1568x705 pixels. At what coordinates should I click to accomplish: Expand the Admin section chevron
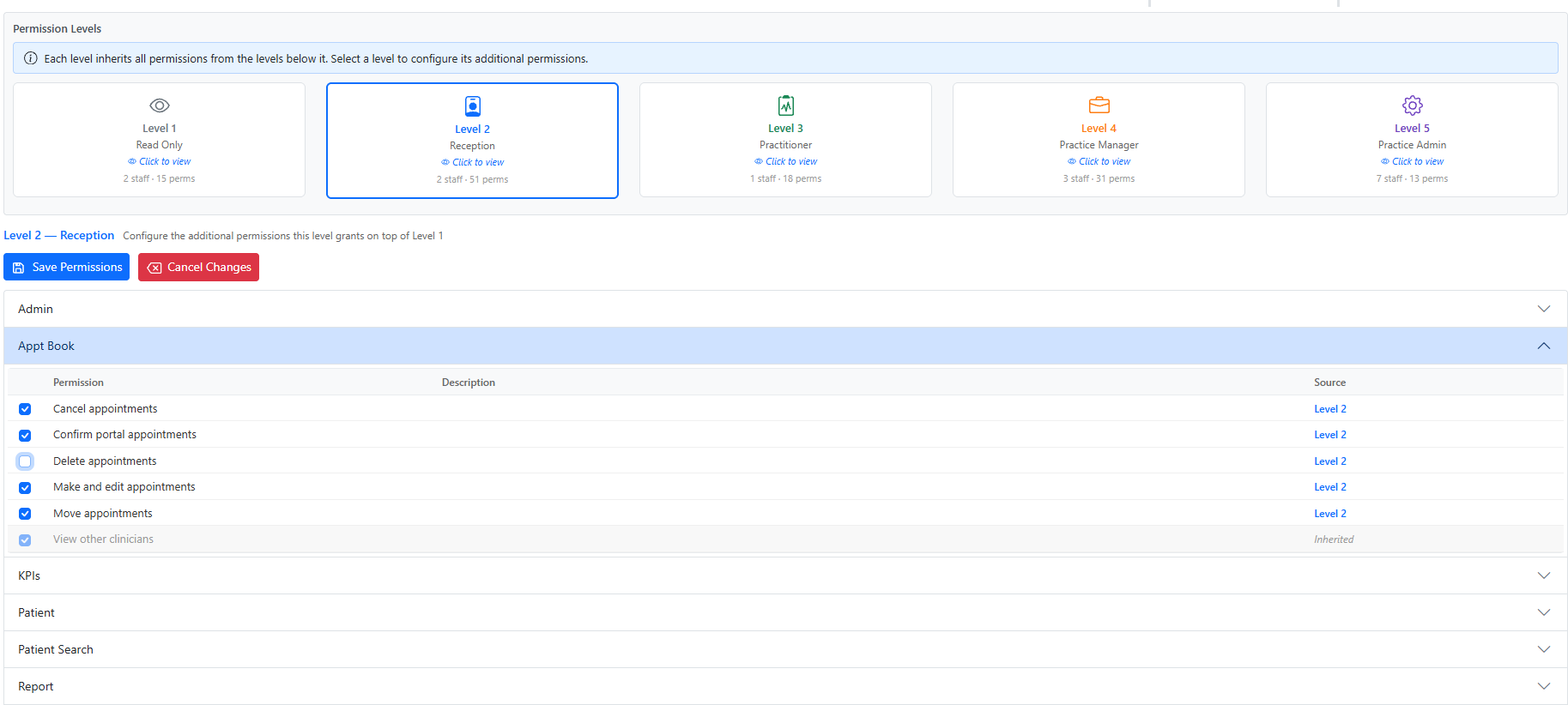1544,309
